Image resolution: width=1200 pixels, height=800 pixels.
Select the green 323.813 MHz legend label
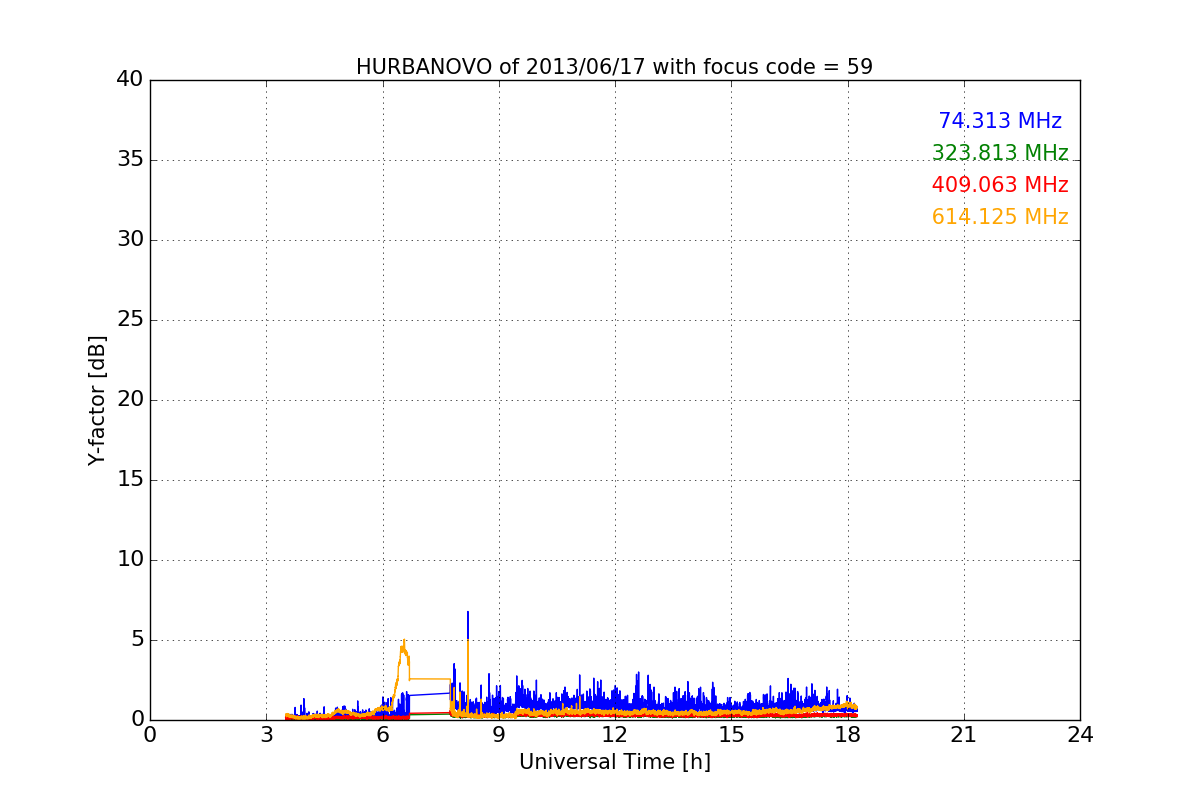coord(1000,153)
